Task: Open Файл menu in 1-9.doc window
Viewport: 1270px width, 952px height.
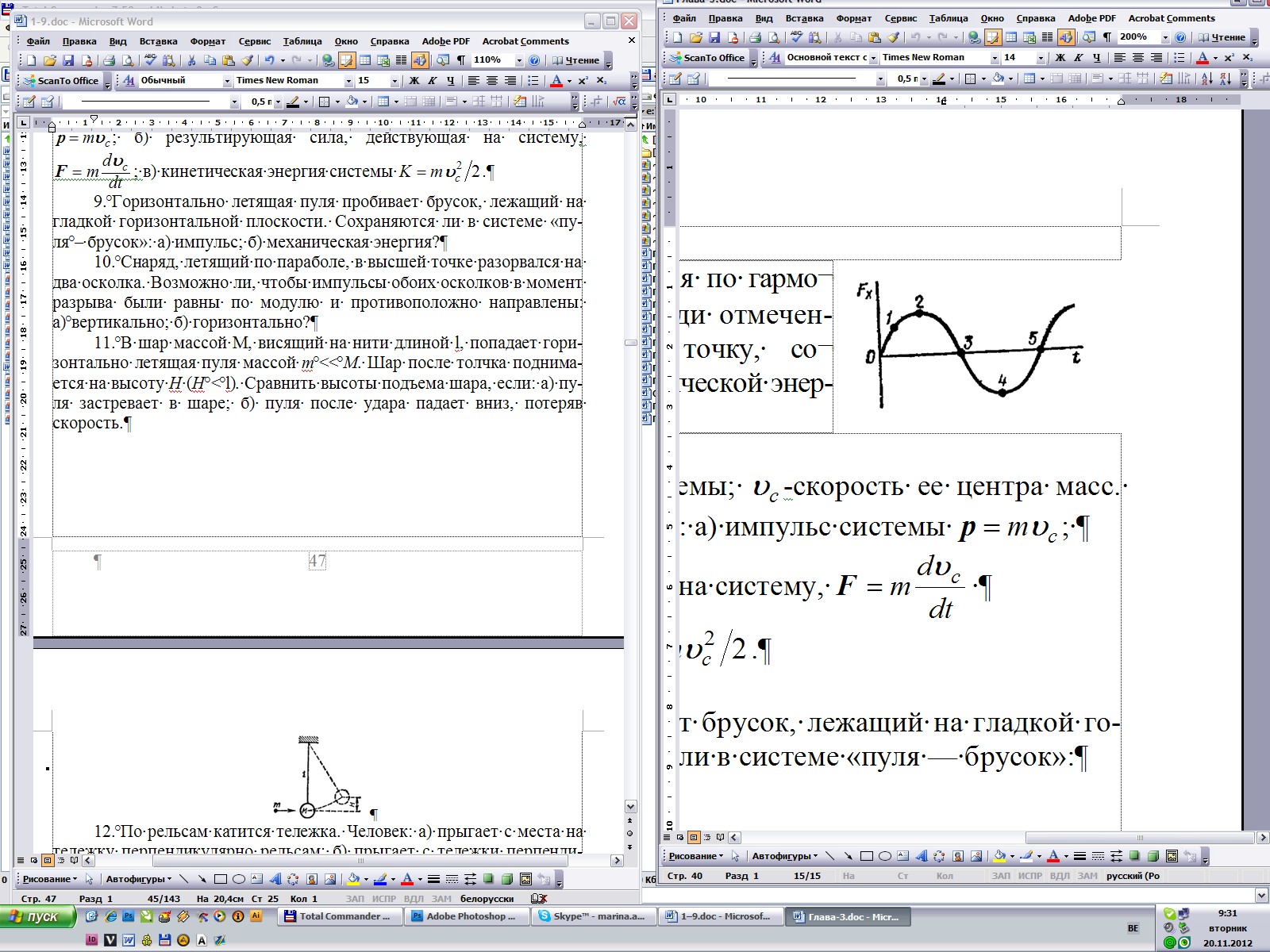Action: [38, 41]
